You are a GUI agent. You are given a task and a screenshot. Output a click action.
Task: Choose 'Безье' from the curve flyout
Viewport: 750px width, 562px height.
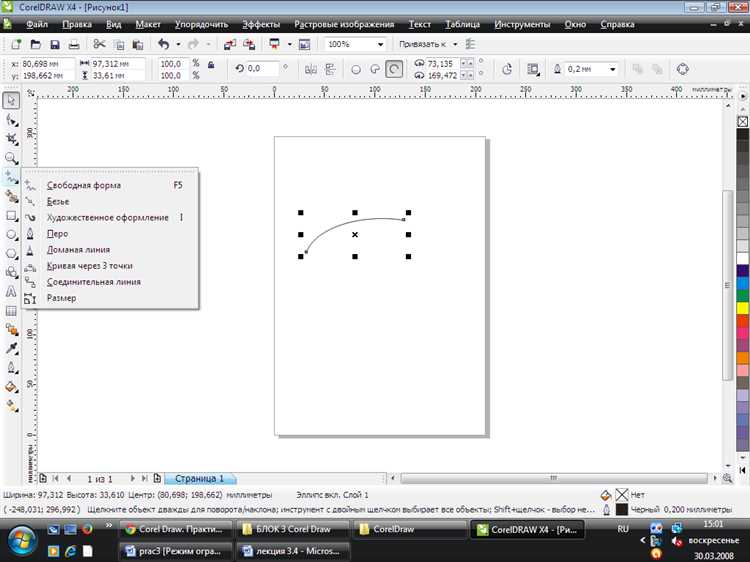coord(58,201)
